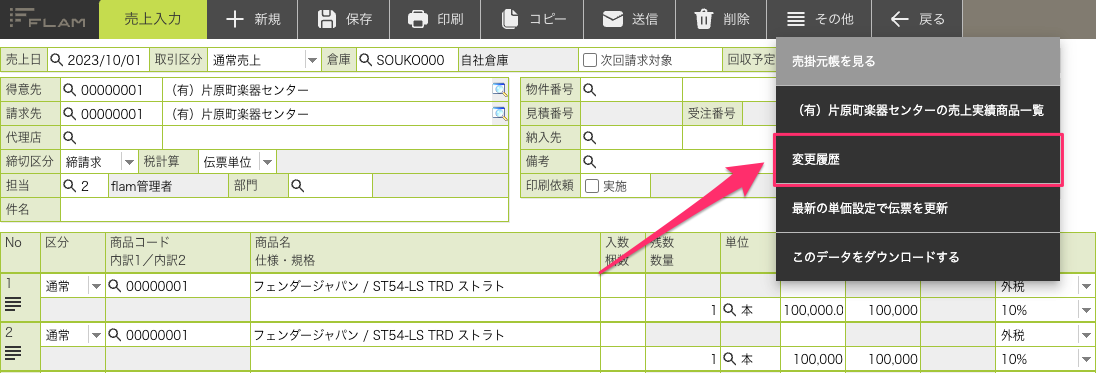Open row 1 10% tax rate dropdown
The width and height of the screenshot is (1096, 373).
tap(1087, 309)
